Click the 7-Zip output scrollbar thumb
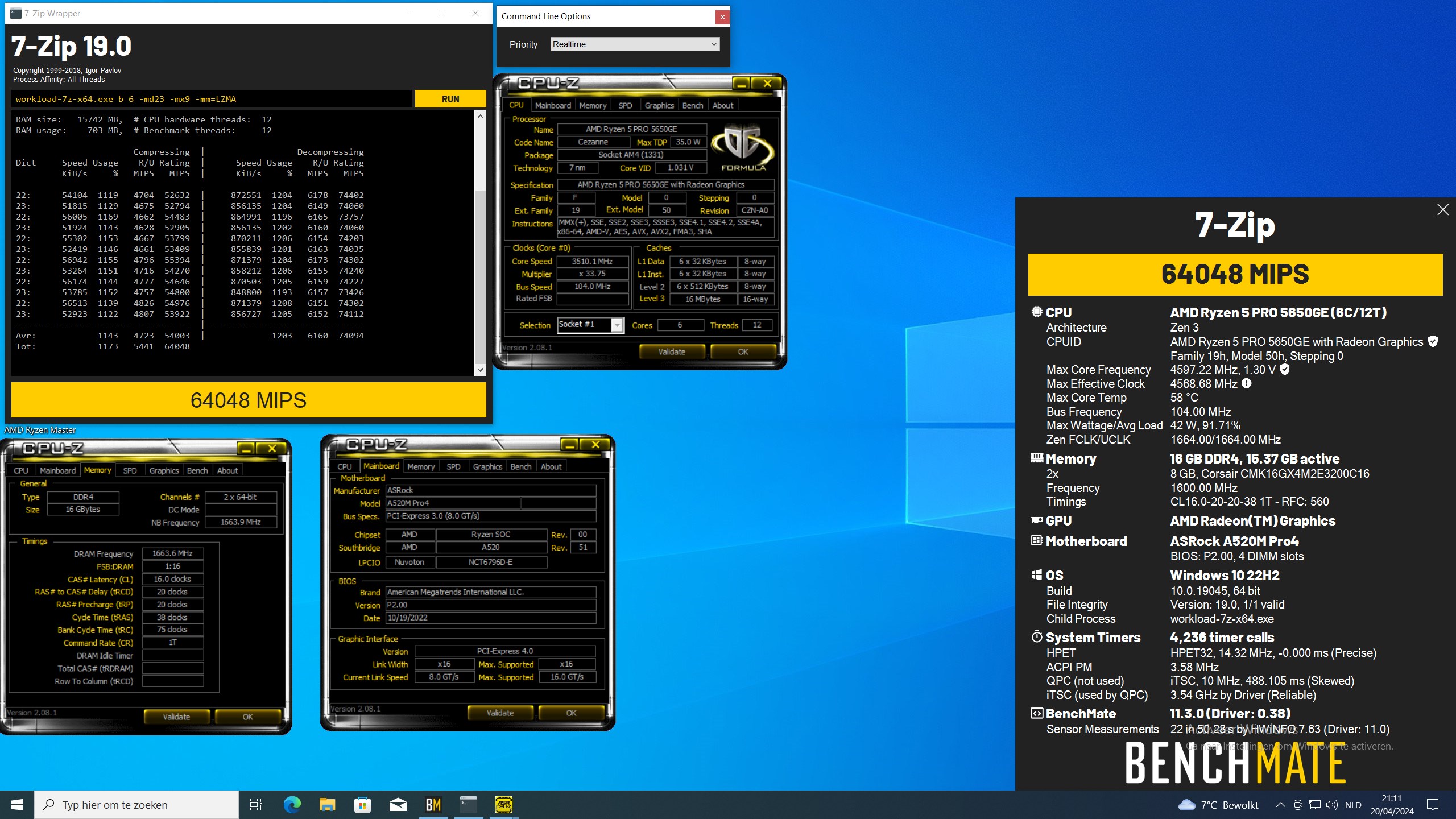The width and height of the screenshot is (1456, 819). coord(480,277)
